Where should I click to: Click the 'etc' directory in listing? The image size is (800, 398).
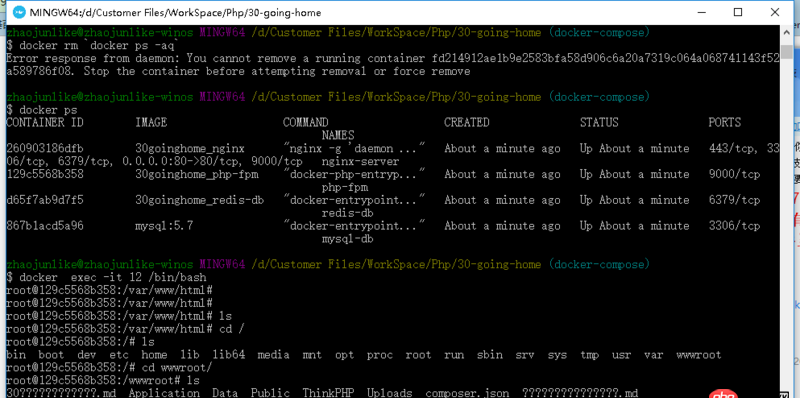[x=118, y=355]
